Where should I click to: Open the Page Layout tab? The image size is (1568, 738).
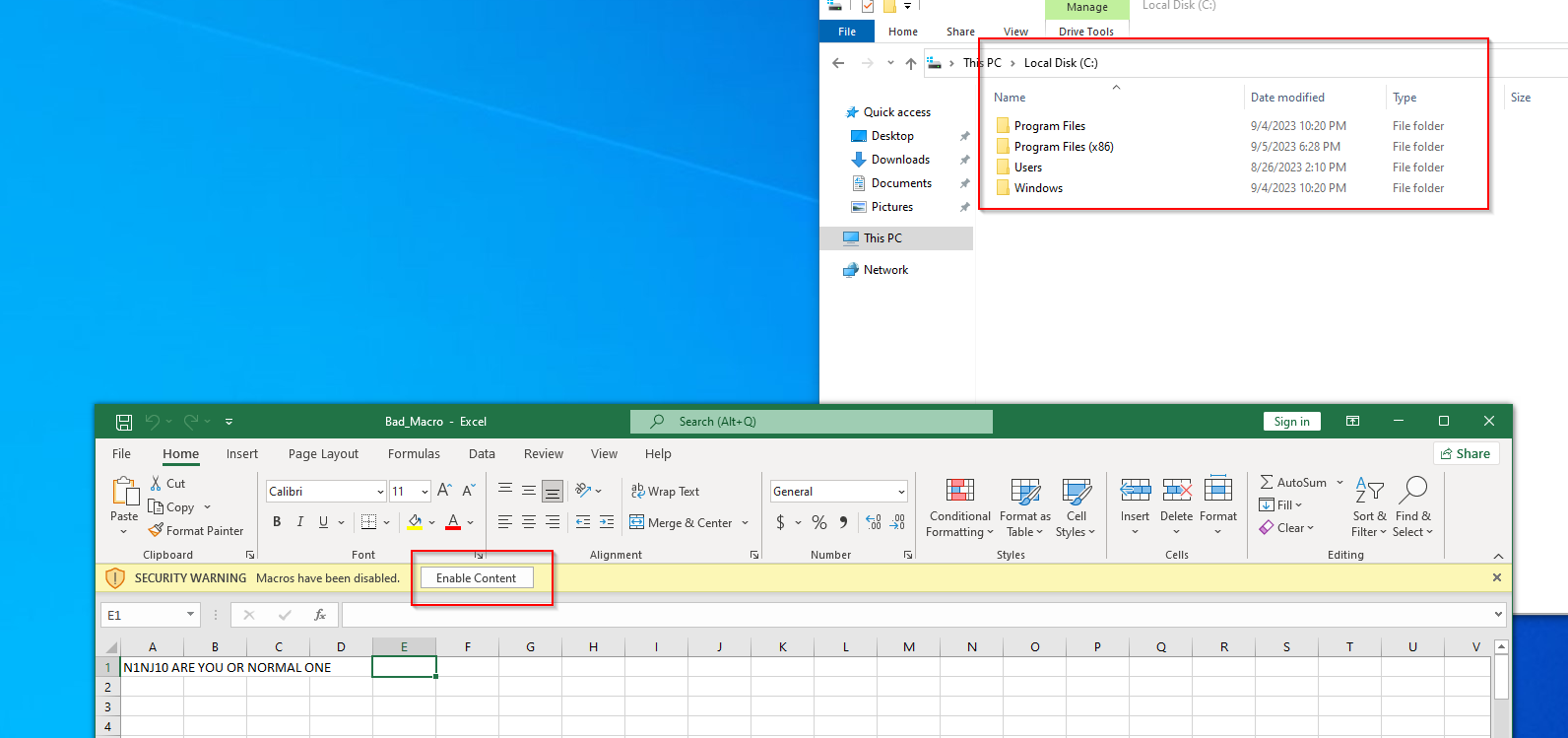click(x=323, y=454)
